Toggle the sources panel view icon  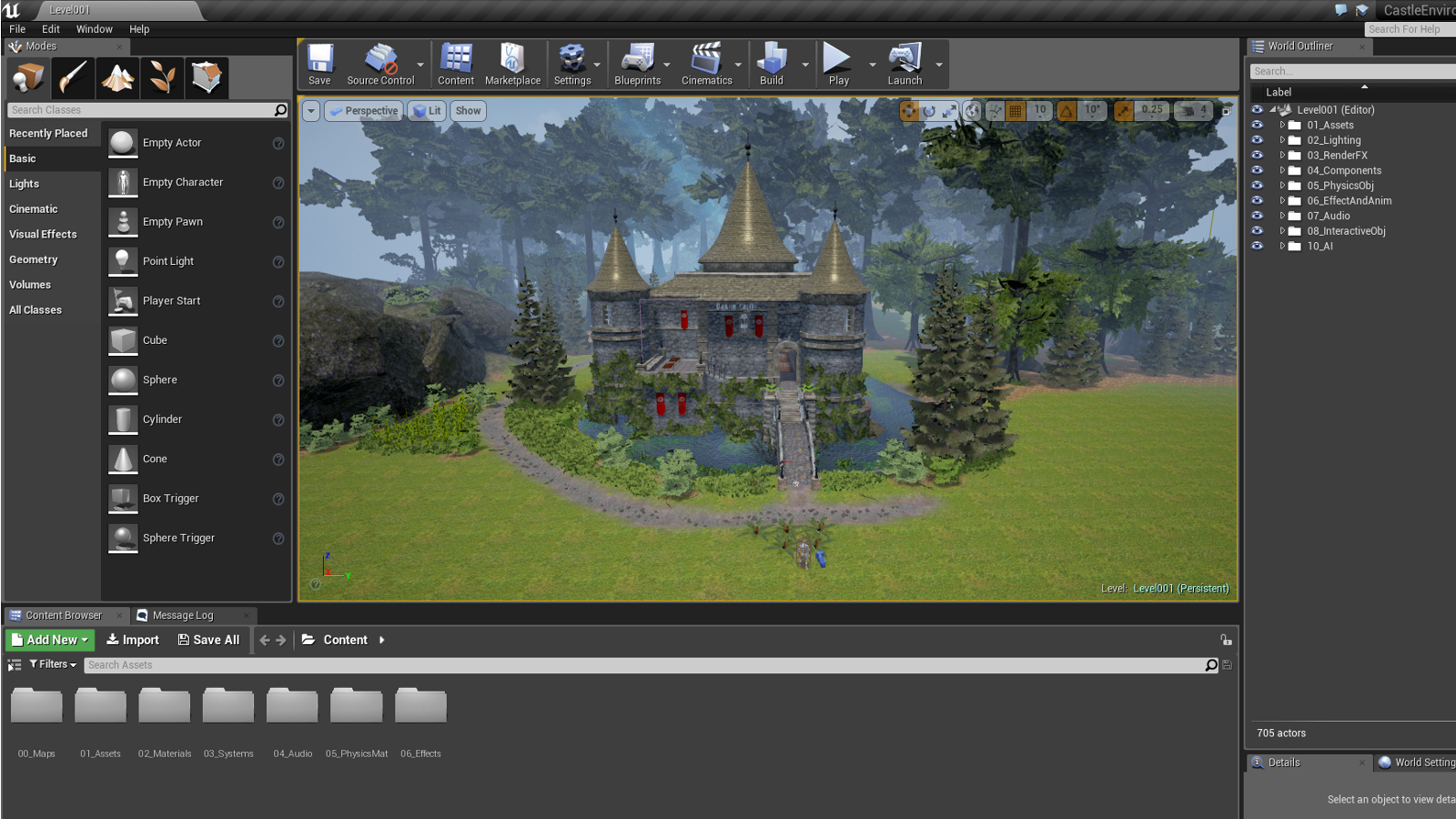click(15, 665)
